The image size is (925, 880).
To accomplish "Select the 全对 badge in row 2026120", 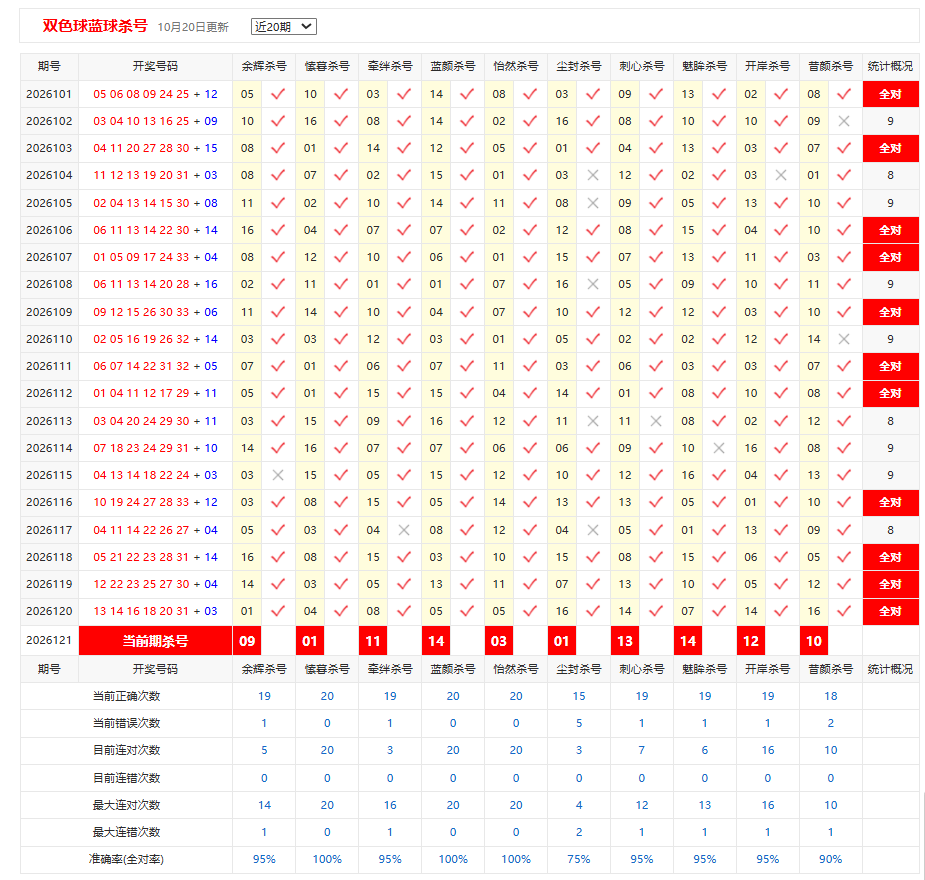I will [x=890, y=611].
